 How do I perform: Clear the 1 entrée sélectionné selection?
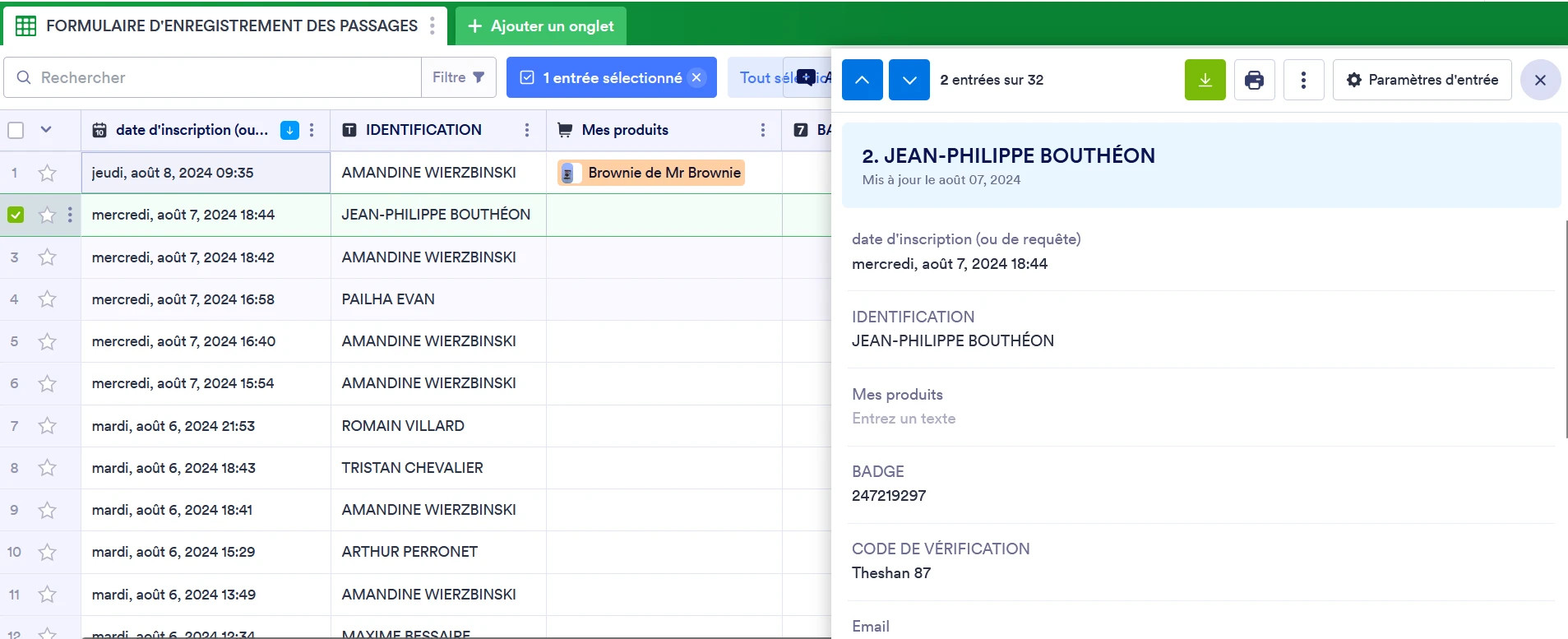pyautogui.click(x=696, y=77)
